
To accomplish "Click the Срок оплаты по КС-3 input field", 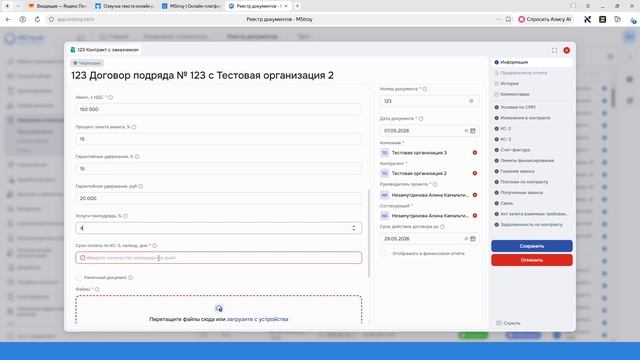I will [x=218, y=258].
